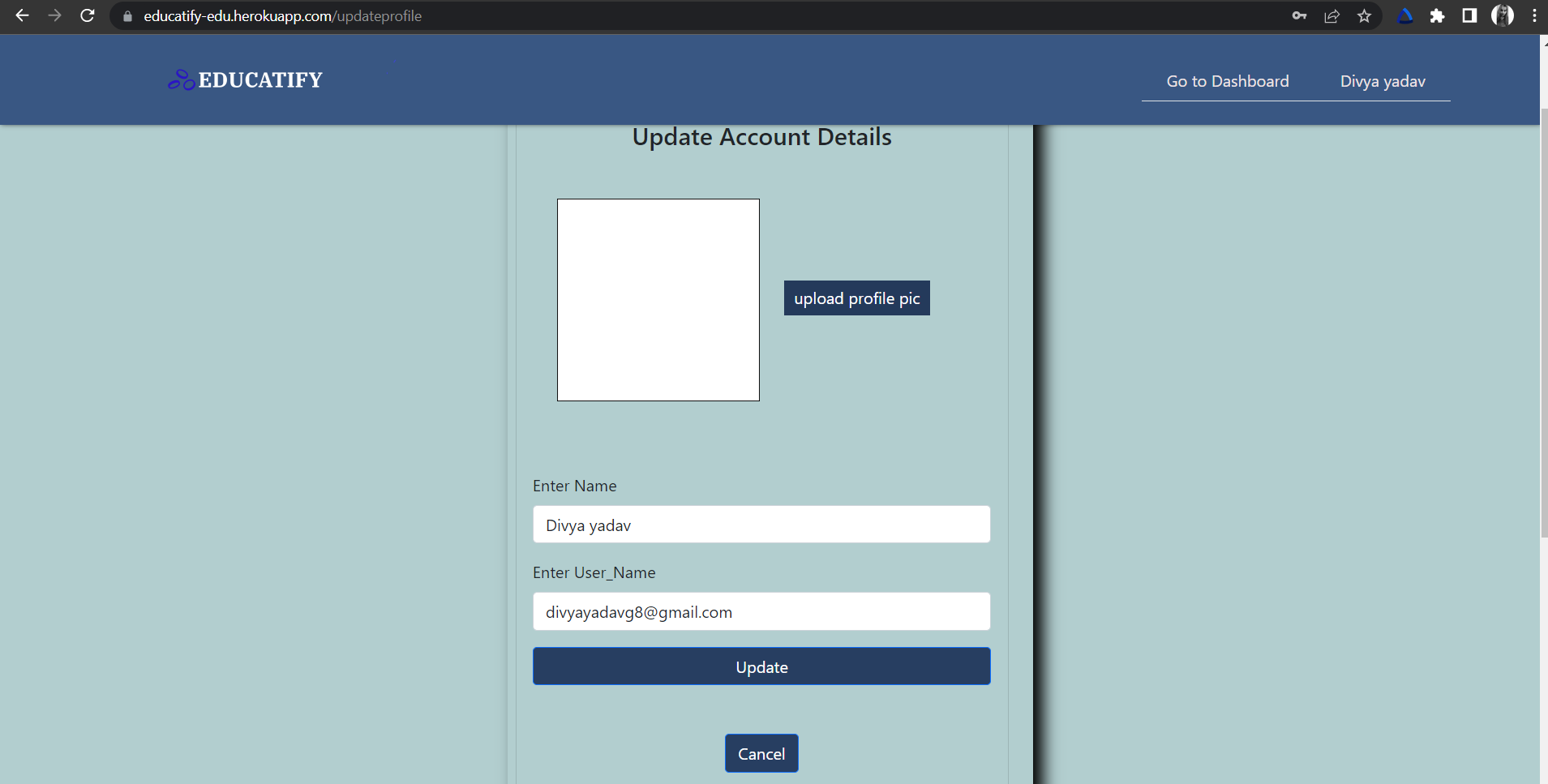1548x784 pixels.
Task: Click the Divya yadav account menu item
Action: coord(1382,81)
